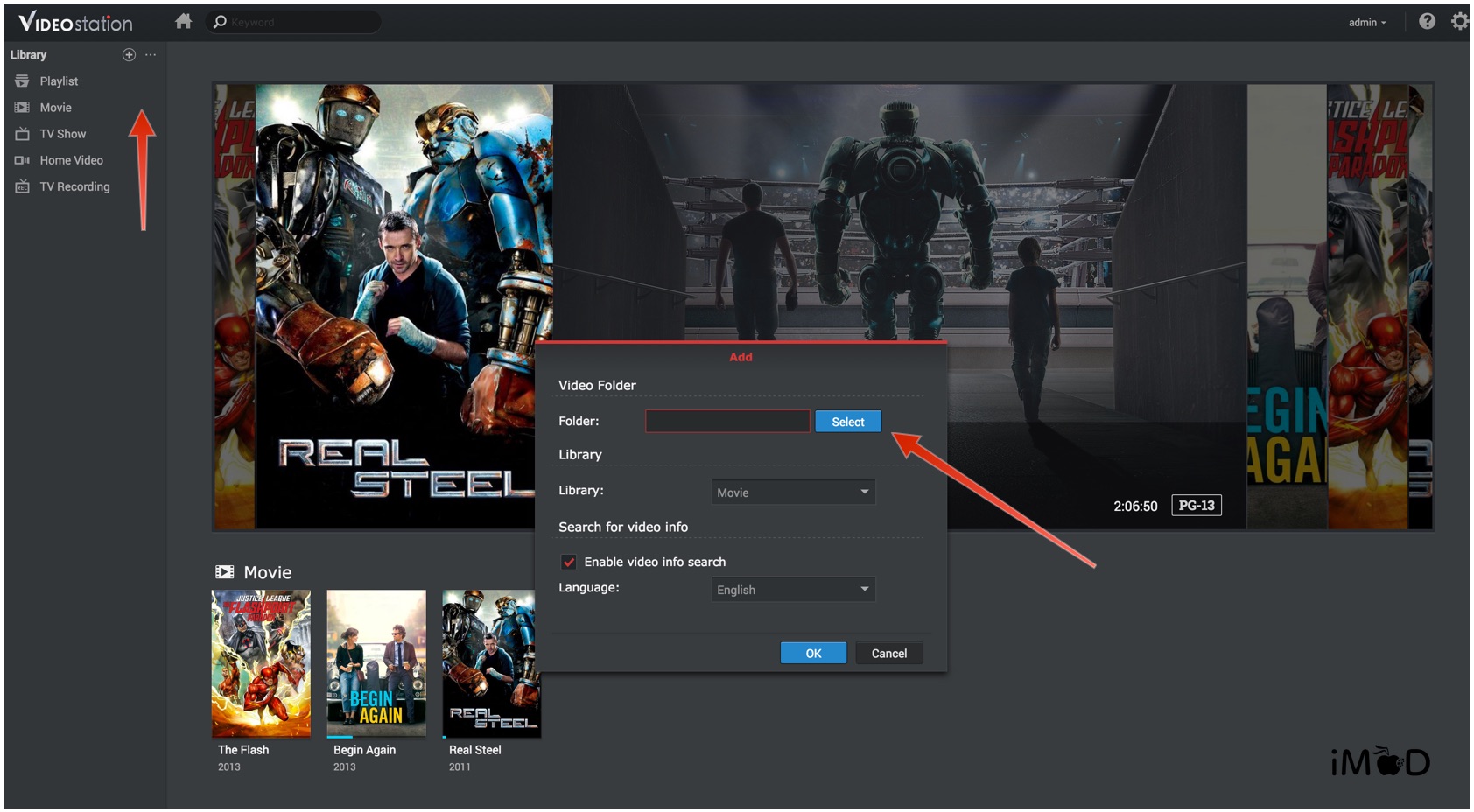This screenshot has height=812, width=1474.
Task: Open the Movie library in sidebar
Action: [55, 108]
